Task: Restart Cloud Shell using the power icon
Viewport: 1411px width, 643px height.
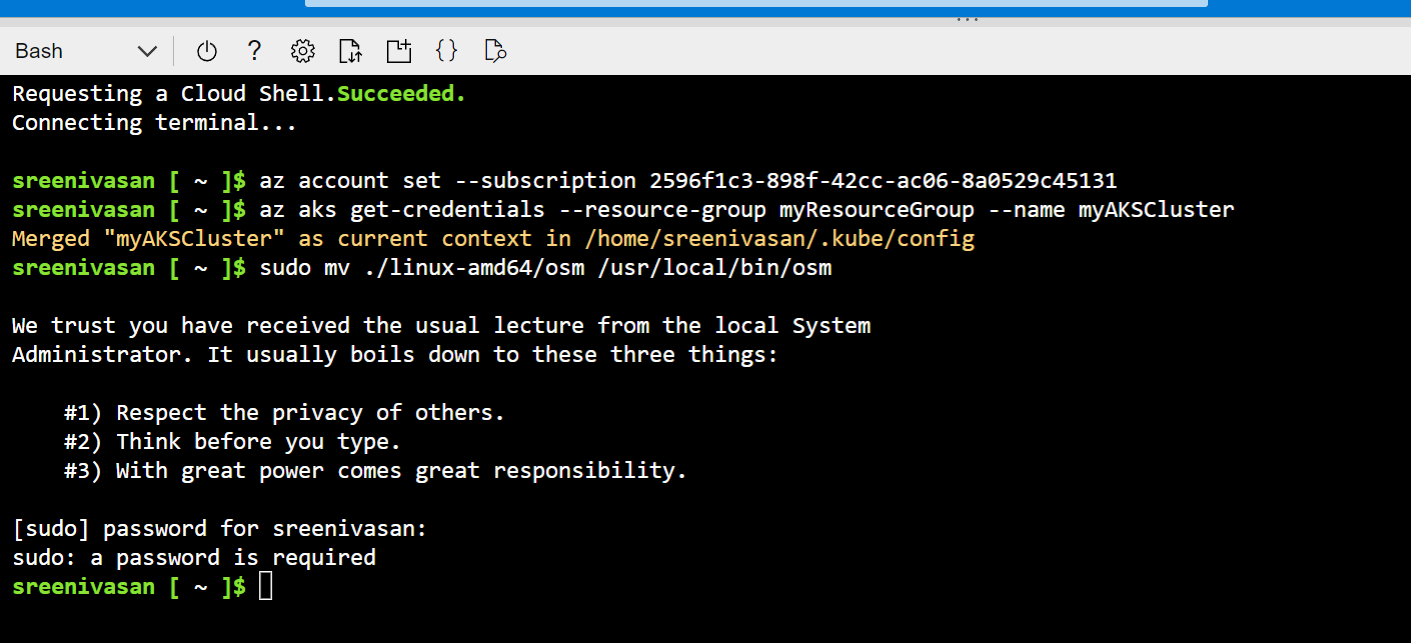Action: [207, 50]
